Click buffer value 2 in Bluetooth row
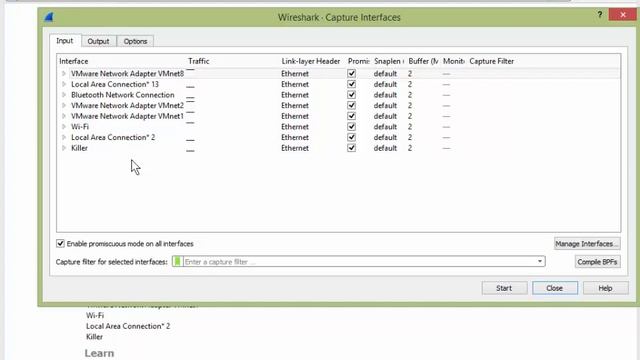640x360 pixels. 410,95
